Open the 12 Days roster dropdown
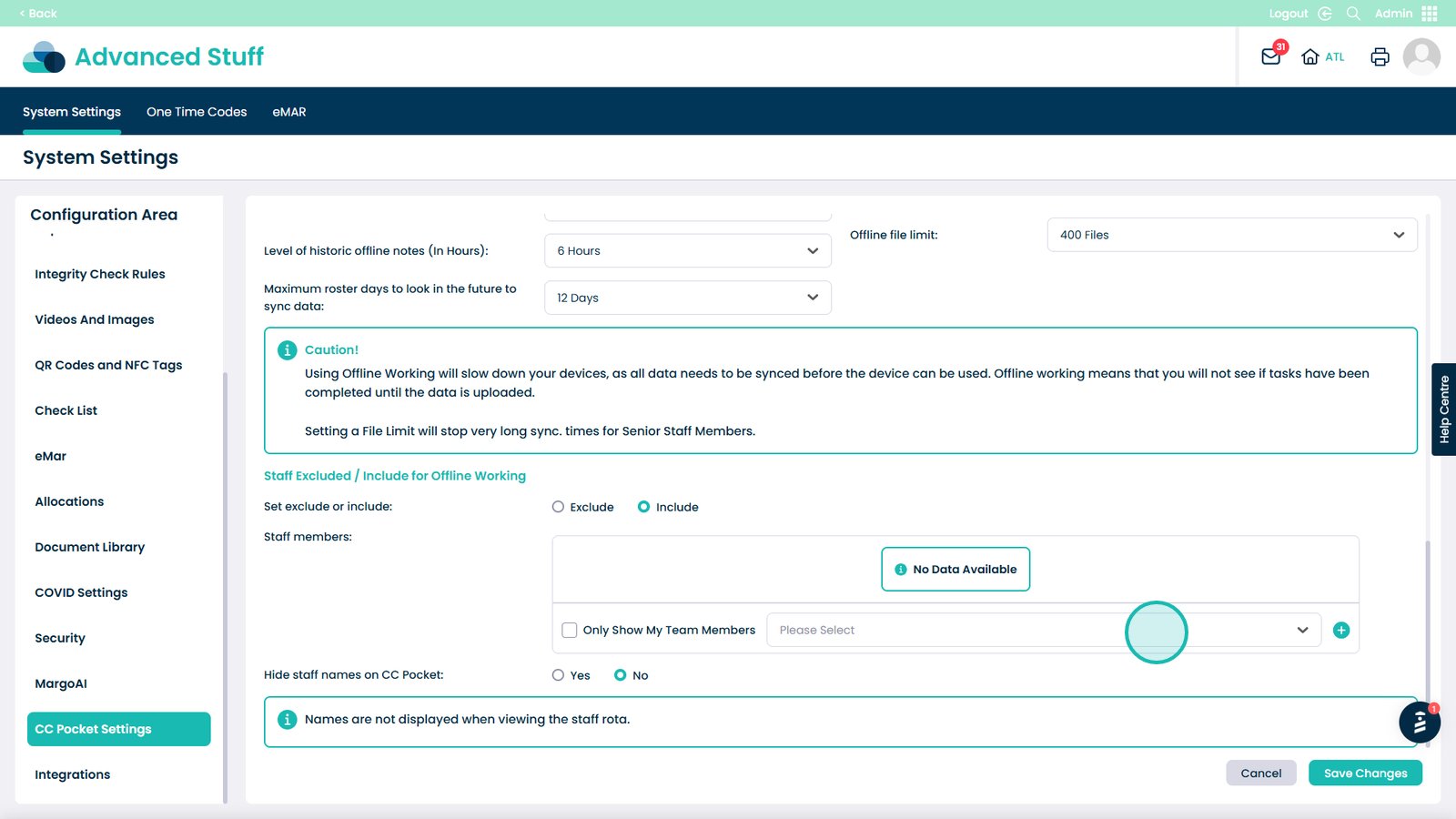Screen dimensions: 1456x819 pos(687,298)
